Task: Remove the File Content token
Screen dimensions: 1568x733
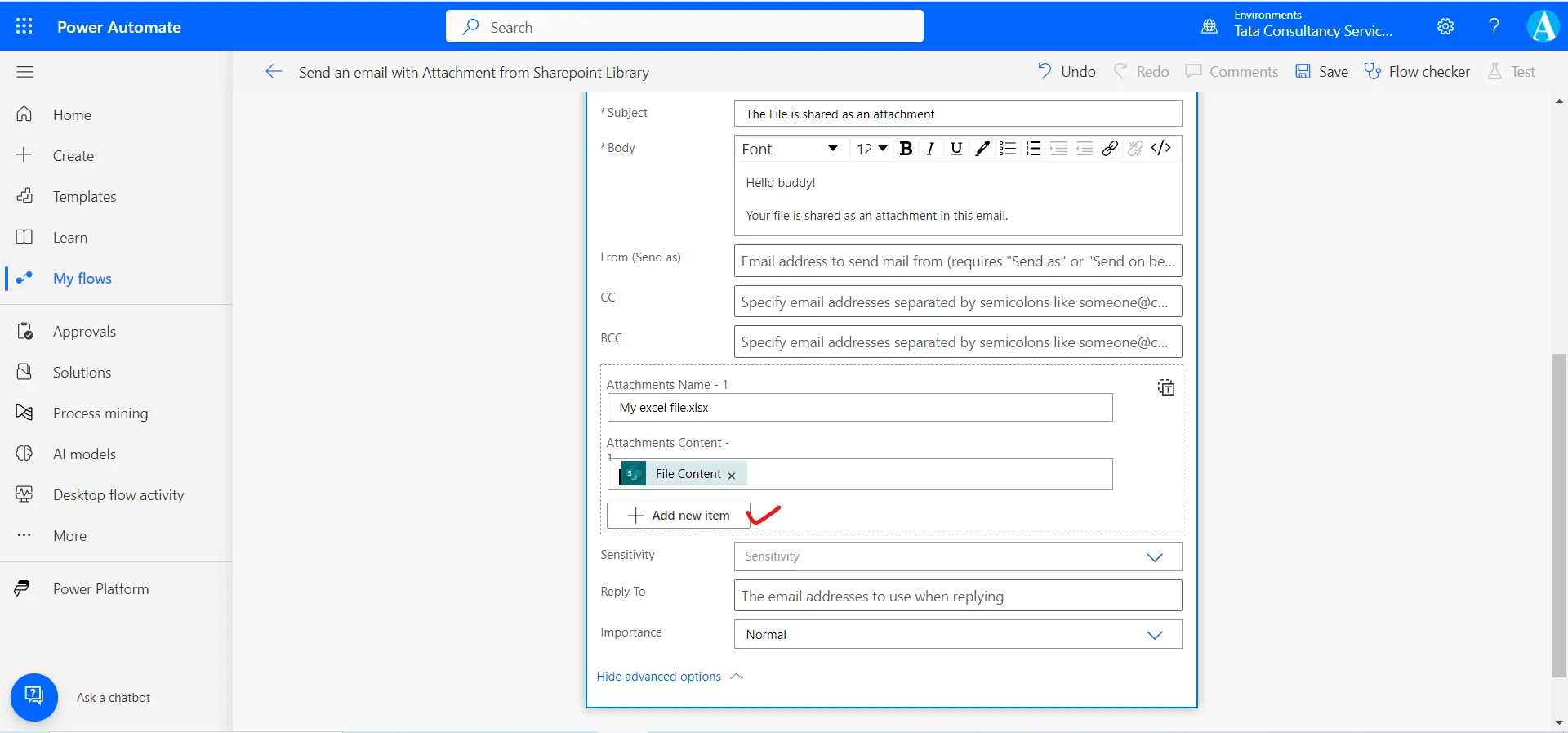Action: pyautogui.click(x=732, y=476)
